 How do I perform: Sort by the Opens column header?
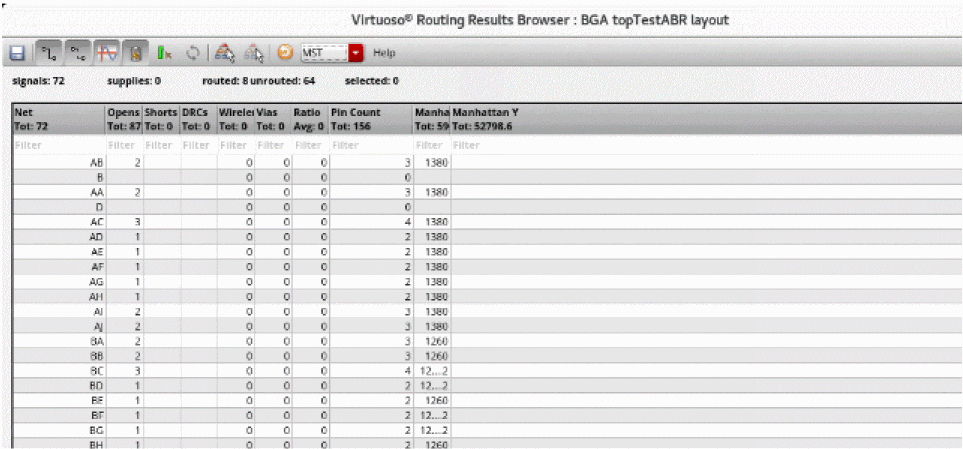pyautogui.click(x=124, y=119)
